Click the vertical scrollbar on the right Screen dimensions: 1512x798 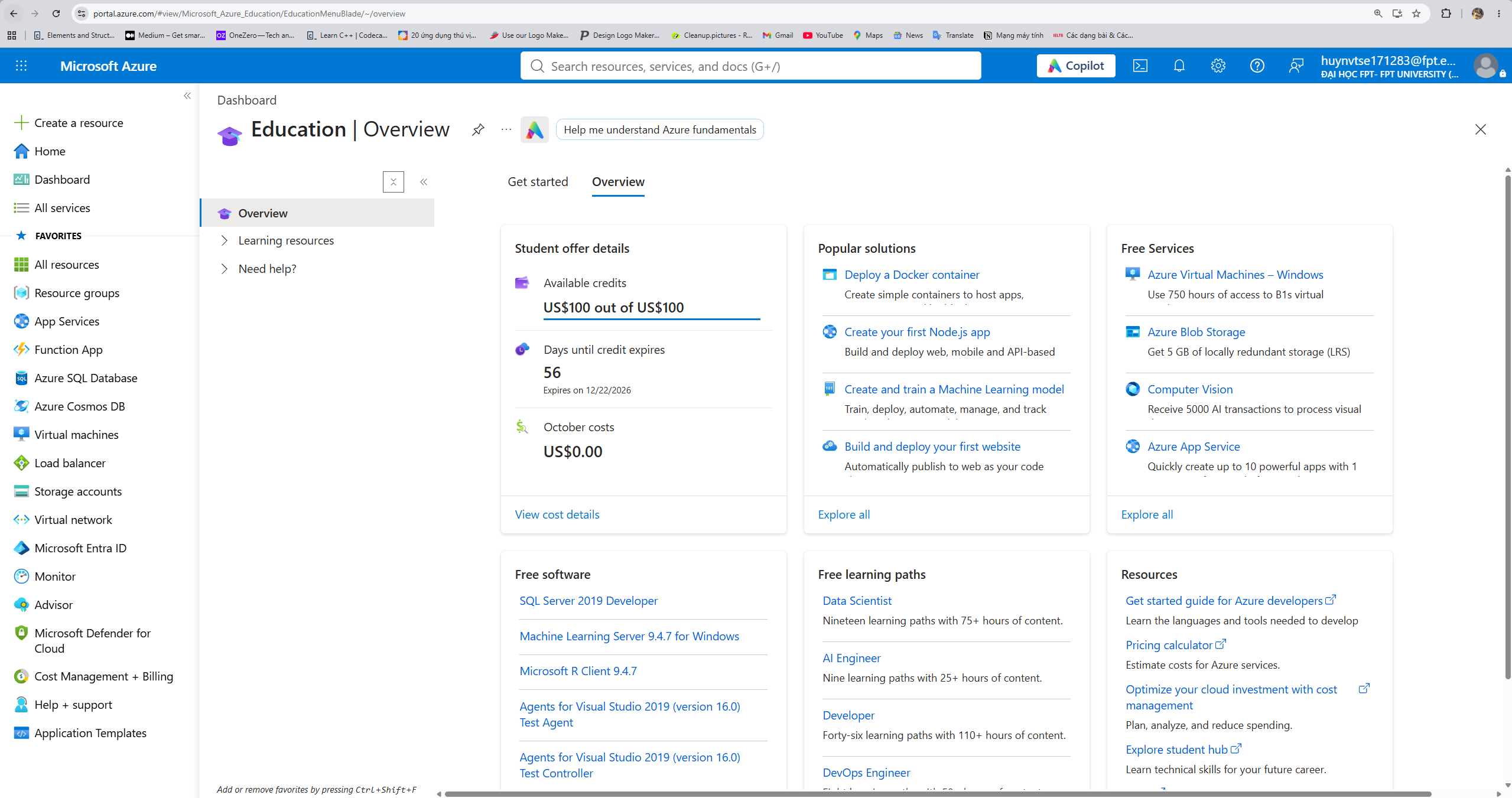(1508, 428)
